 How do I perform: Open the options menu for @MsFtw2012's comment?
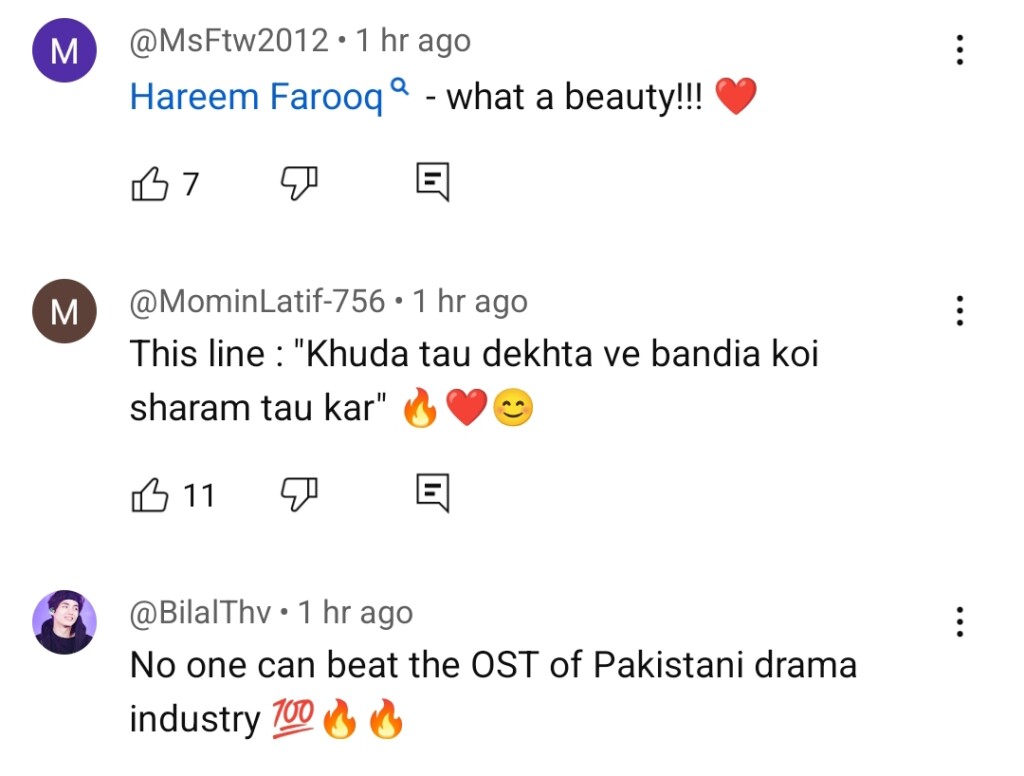(x=959, y=49)
